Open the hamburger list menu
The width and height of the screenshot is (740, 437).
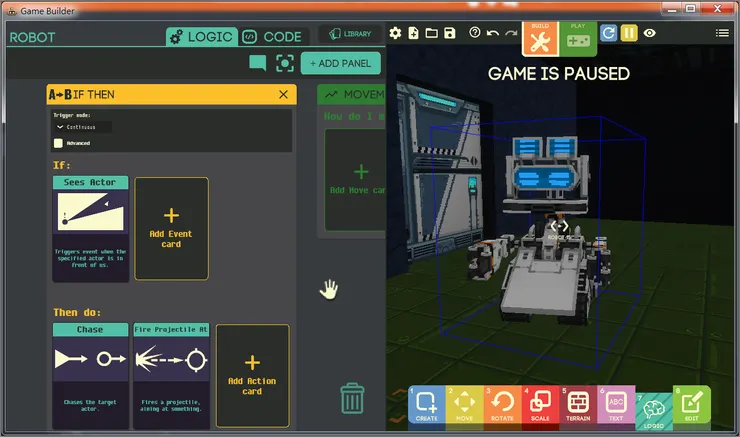pyautogui.click(x=722, y=33)
